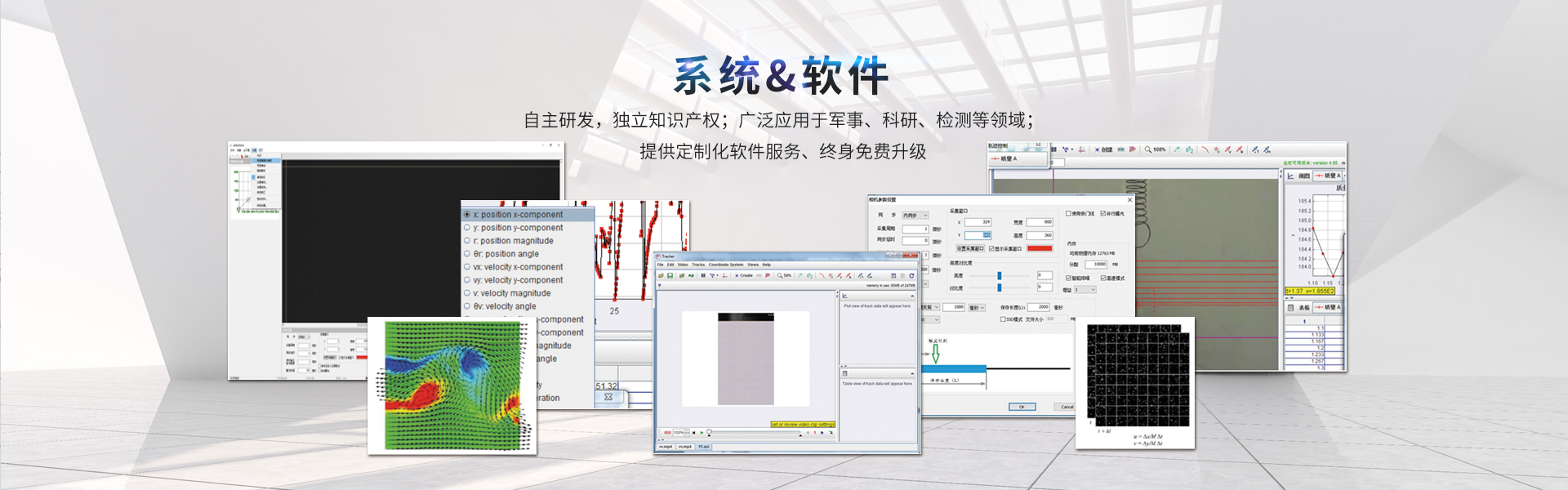This screenshot has width=1568, height=490.
Task: Click the refresh icon in Tracker toolbar
Action: (911, 276)
